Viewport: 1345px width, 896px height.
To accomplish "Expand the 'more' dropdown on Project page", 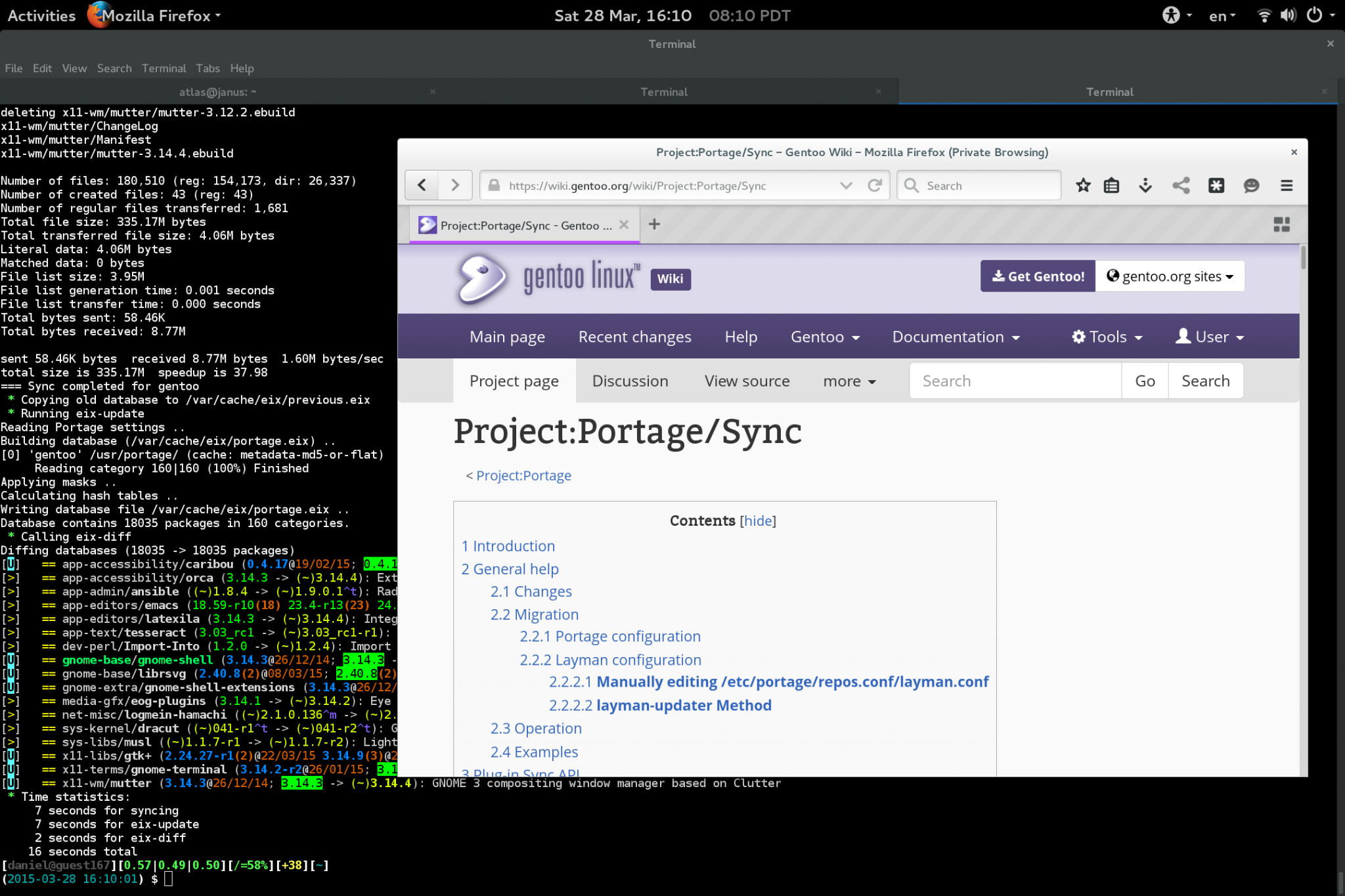I will [849, 381].
